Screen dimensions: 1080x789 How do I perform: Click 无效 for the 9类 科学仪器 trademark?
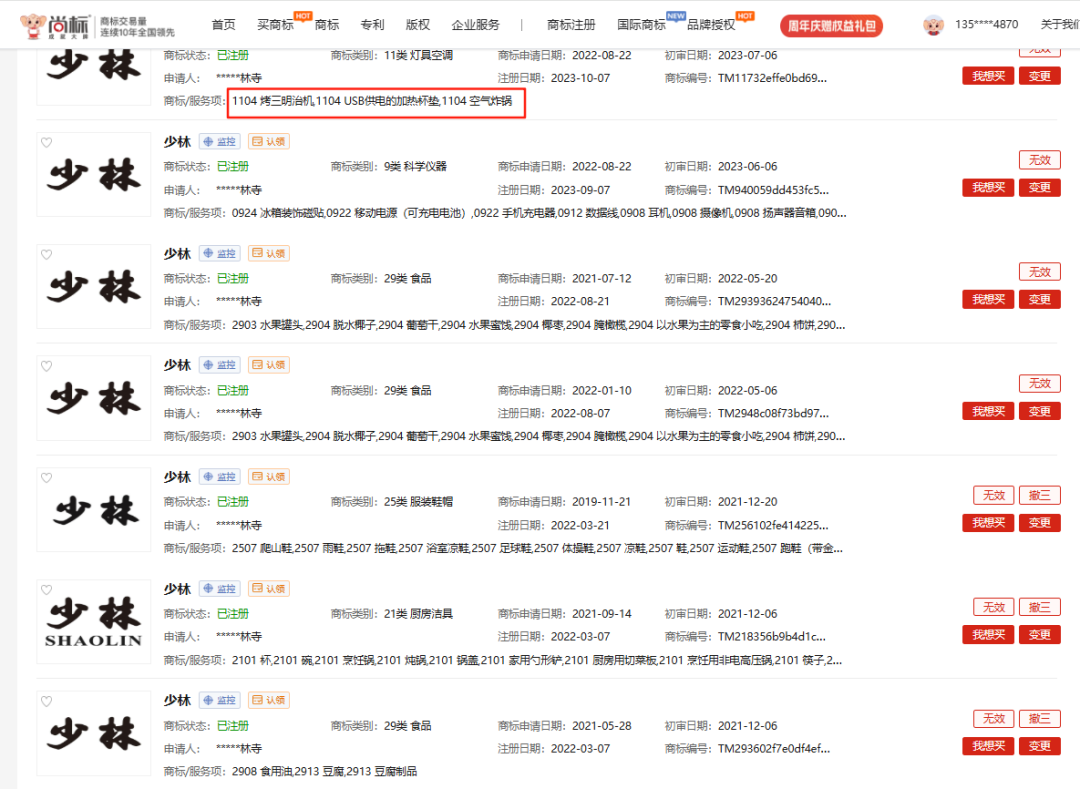pos(1039,160)
